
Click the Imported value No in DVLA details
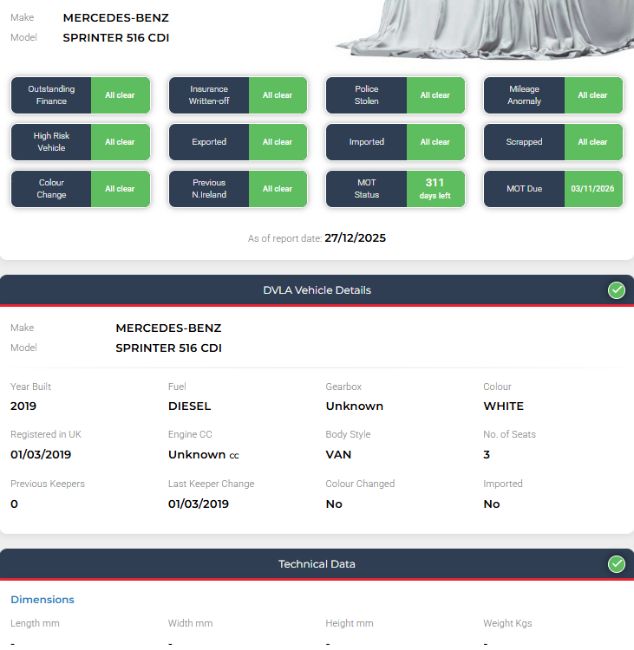click(492, 504)
